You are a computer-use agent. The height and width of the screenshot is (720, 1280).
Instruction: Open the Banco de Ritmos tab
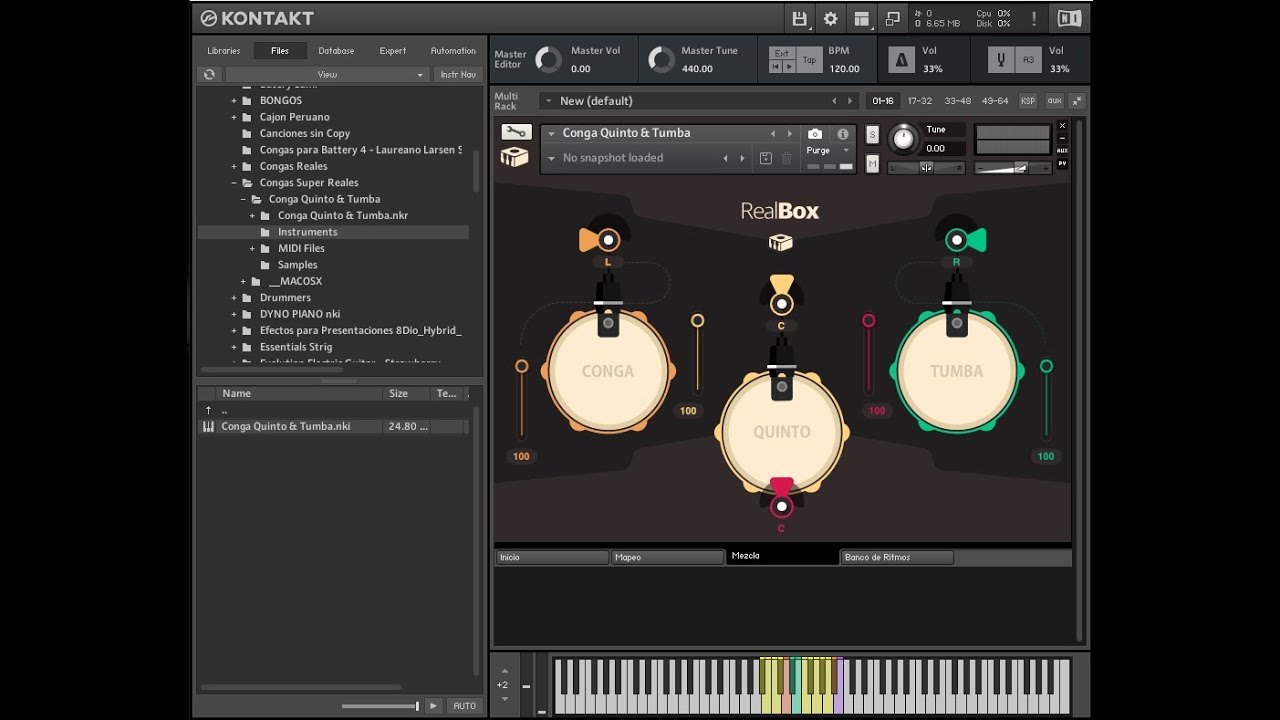pyautogui.click(x=897, y=557)
